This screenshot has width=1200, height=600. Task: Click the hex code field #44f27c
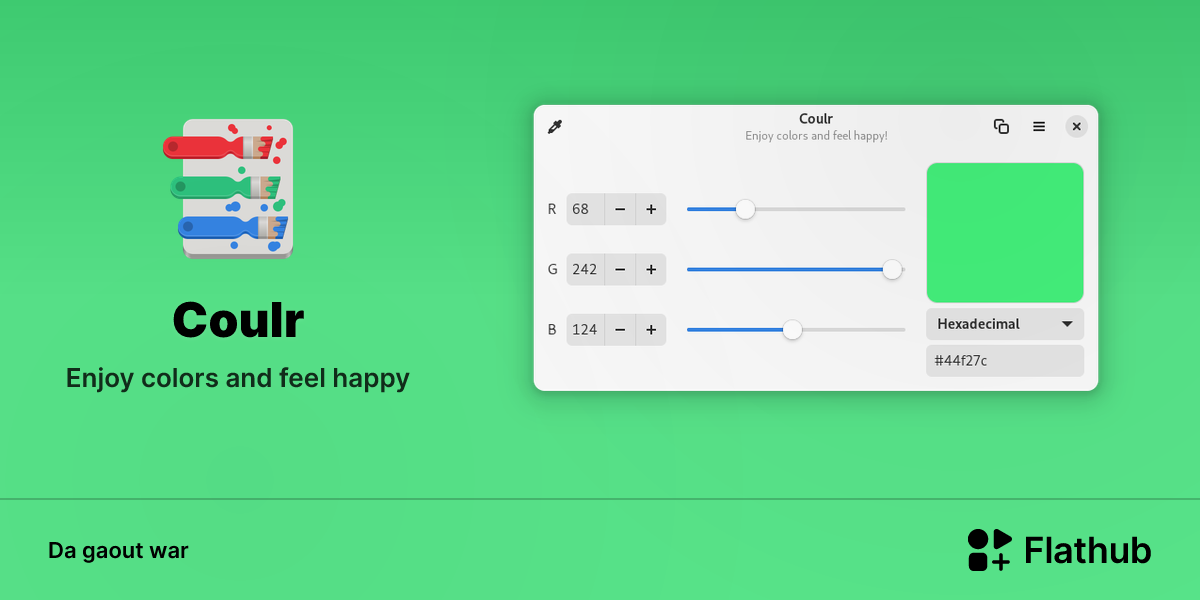tap(1005, 360)
